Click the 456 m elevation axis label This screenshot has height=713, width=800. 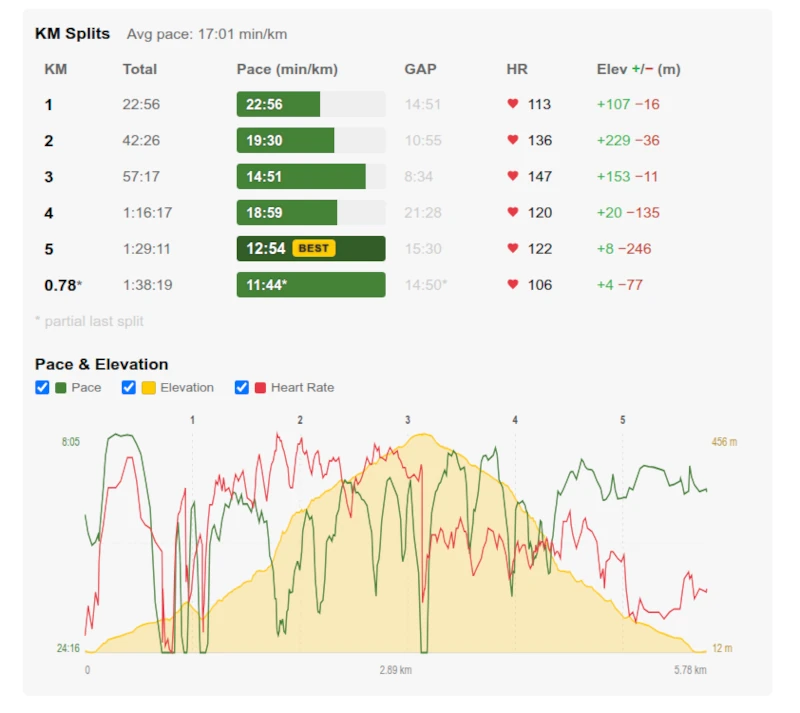[x=724, y=442]
